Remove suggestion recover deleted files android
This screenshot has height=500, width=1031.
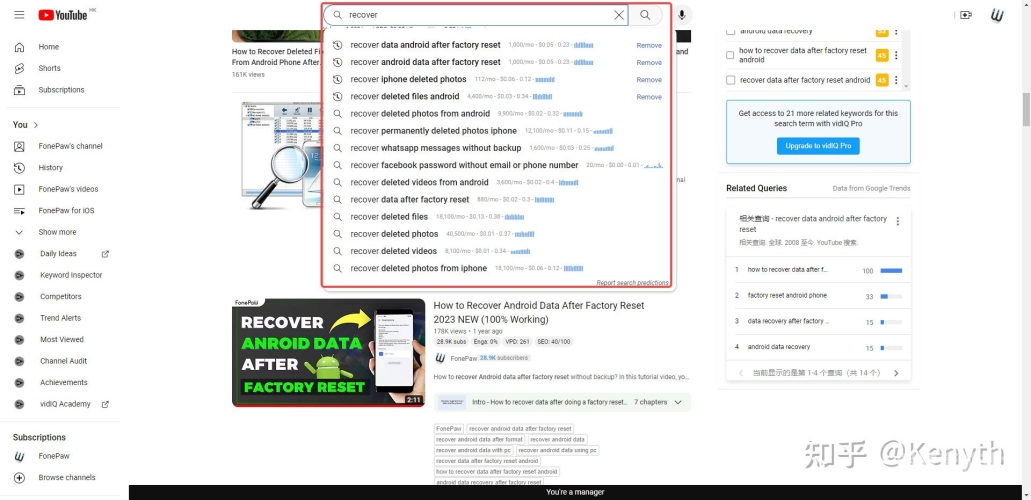pos(649,97)
